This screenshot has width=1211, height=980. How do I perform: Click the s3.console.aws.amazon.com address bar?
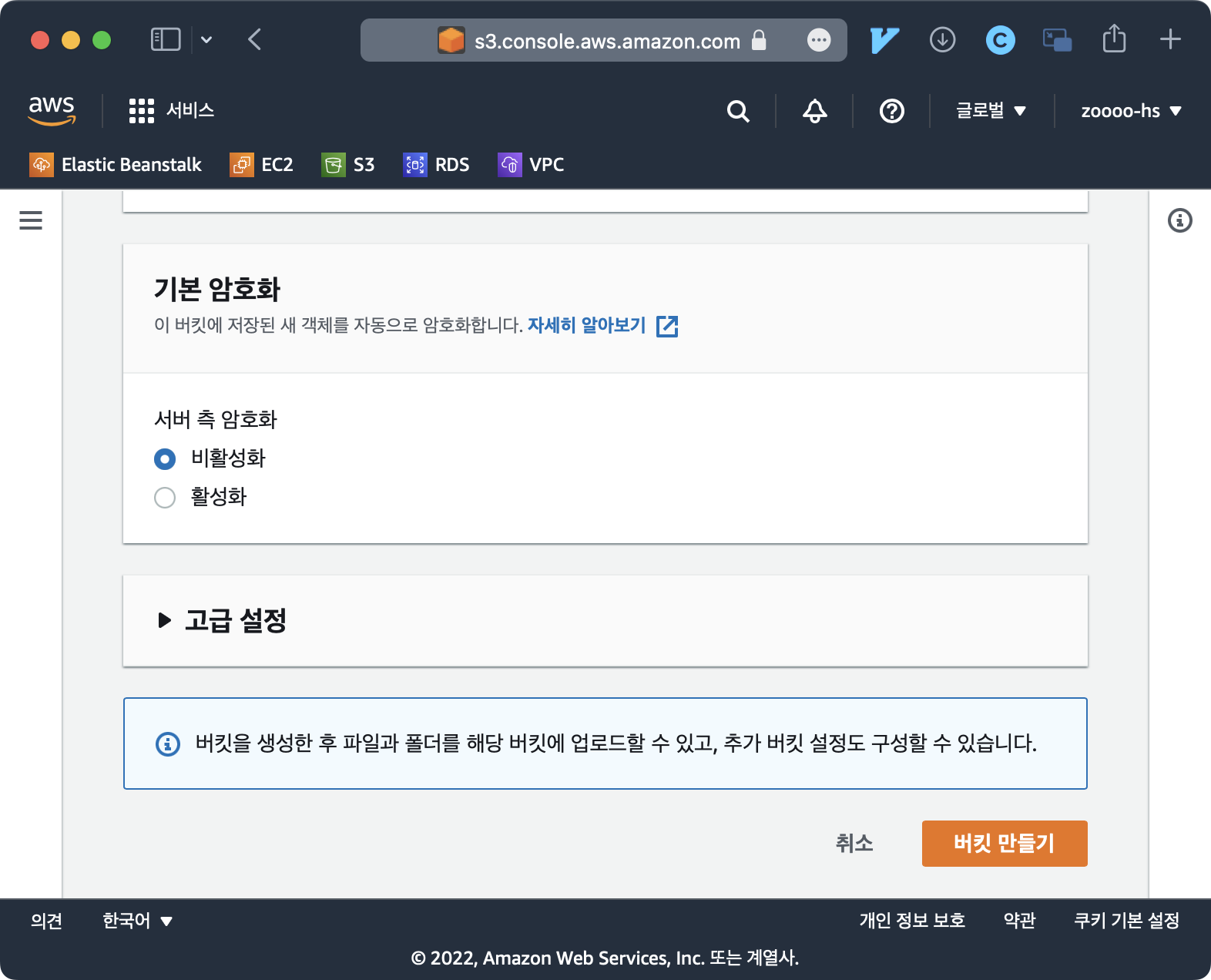[x=604, y=40]
